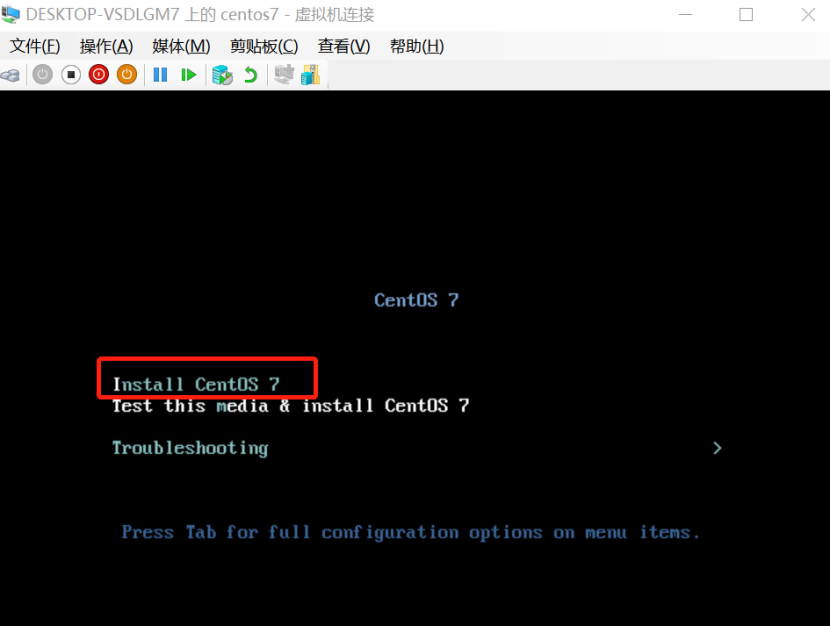Open the 文件(F) menu
Viewport: 830px width, 626px height.
(35, 47)
